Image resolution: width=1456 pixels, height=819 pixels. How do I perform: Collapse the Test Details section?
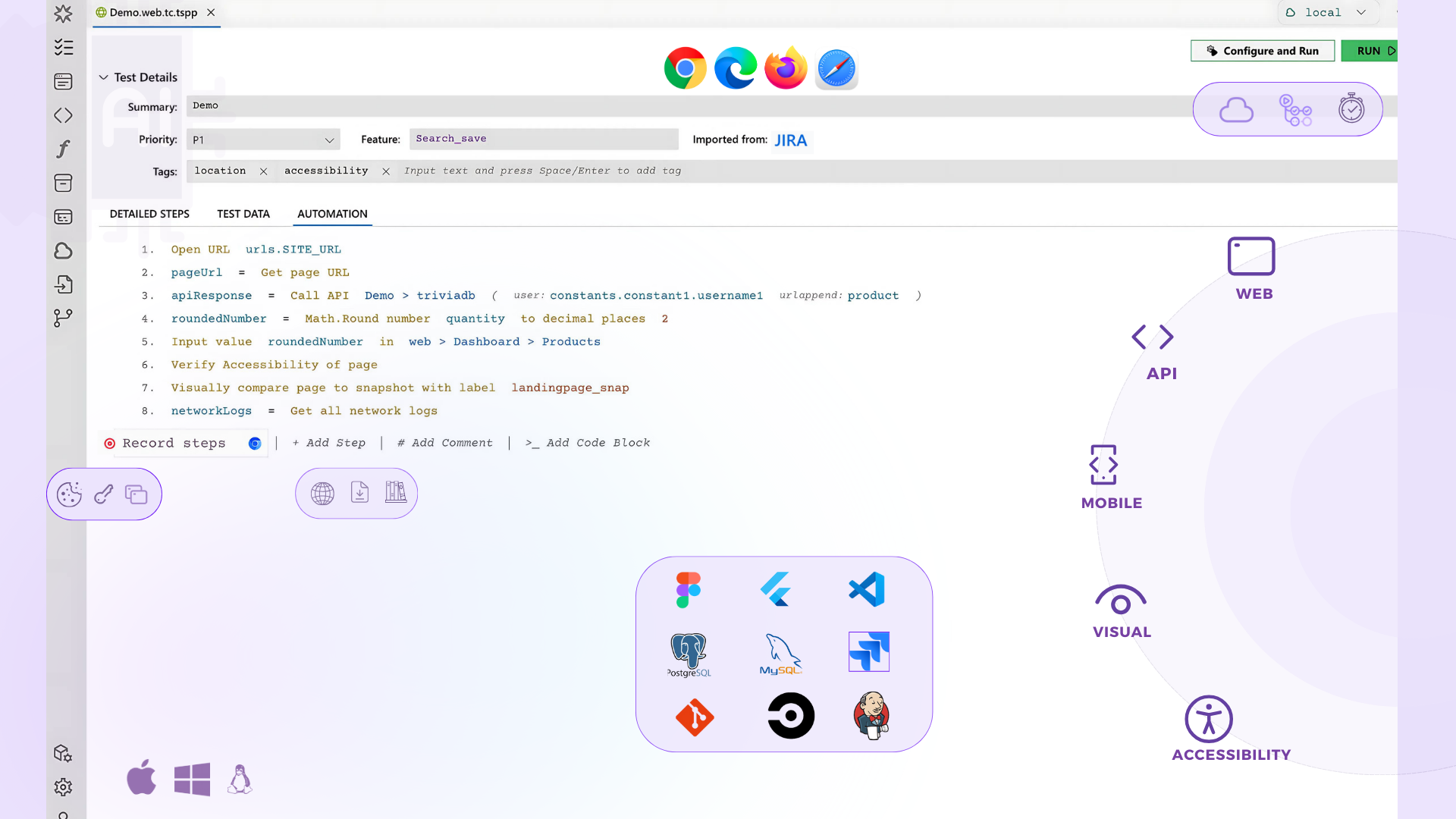pyautogui.click(x=103, y=77)
